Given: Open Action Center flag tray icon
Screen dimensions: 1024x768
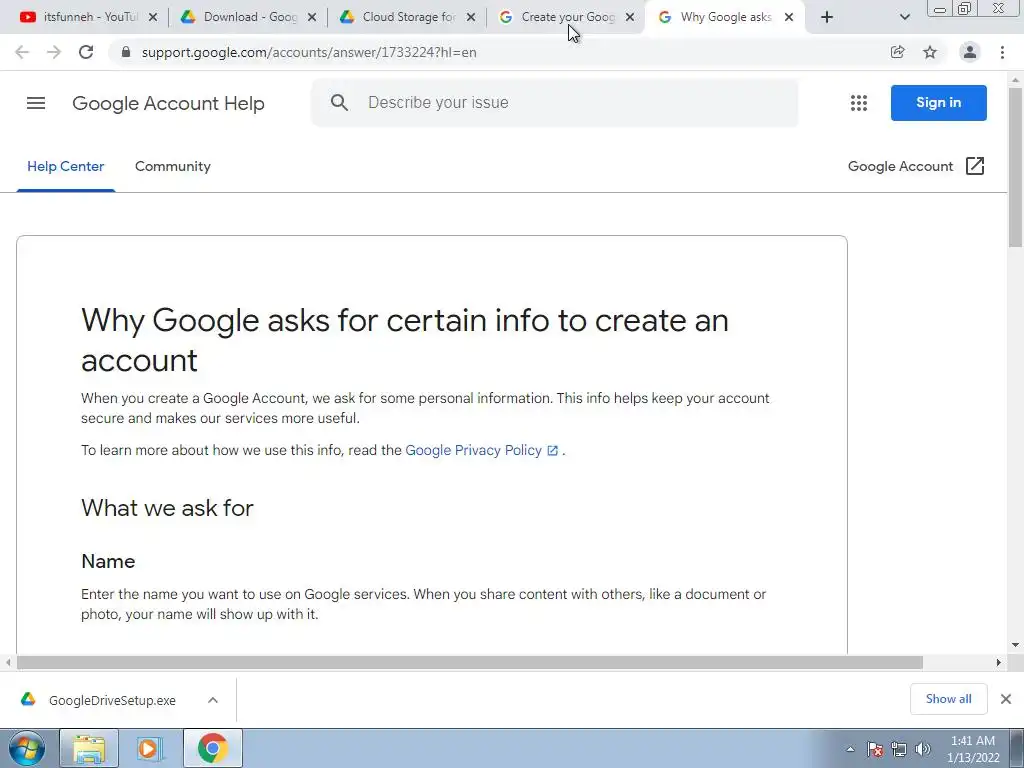Looking at the screenshot, I should (875, 749).
